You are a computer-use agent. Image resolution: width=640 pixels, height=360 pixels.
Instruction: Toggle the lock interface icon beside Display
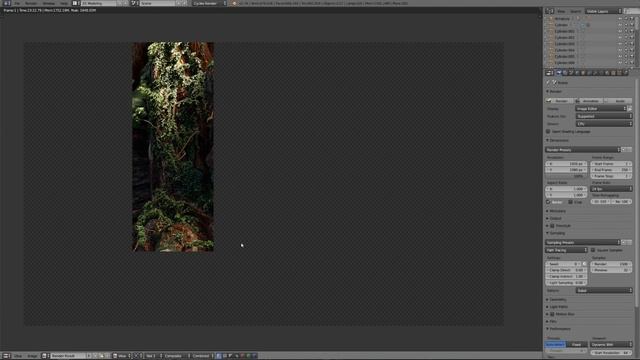(630, 109)
